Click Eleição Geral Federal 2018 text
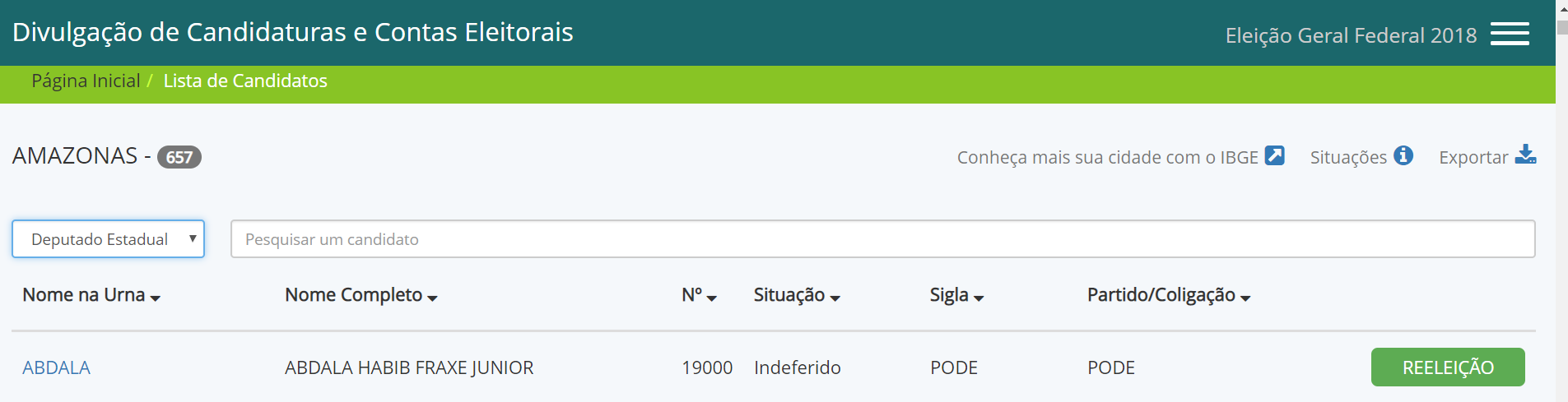This screenshot has height=402, width=1568. click(x=1351, y=35)
